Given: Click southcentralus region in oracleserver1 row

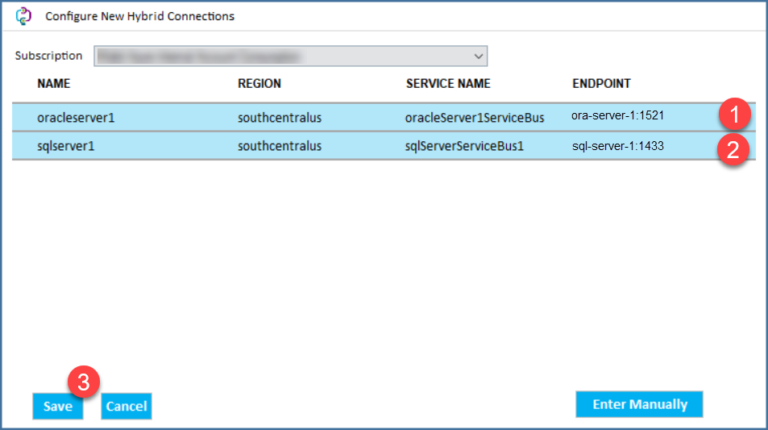Looking at the screenshot, I should (x=279, y=118).
